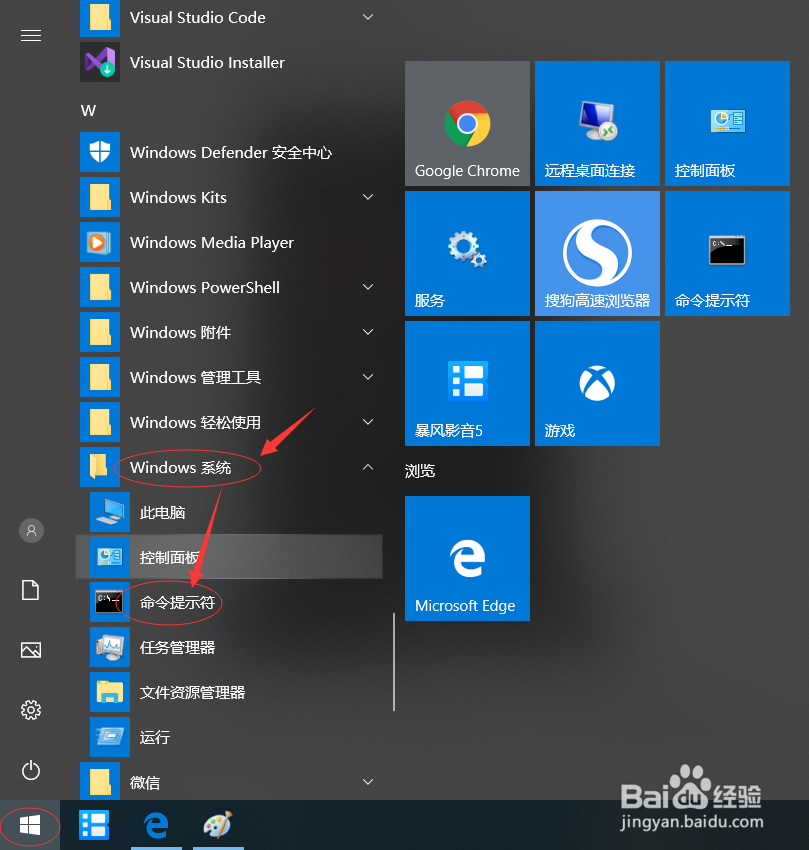Open Task Manager icon (任务管理器)

110,647
